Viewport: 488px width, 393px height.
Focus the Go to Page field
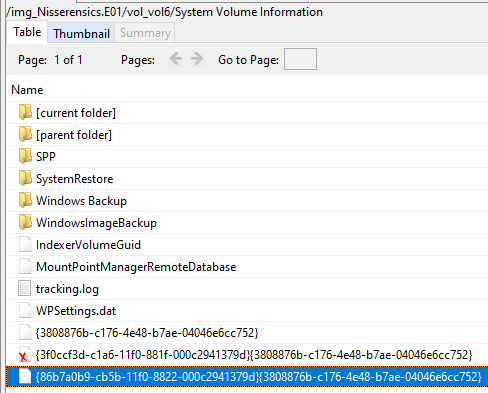[300, 59]
